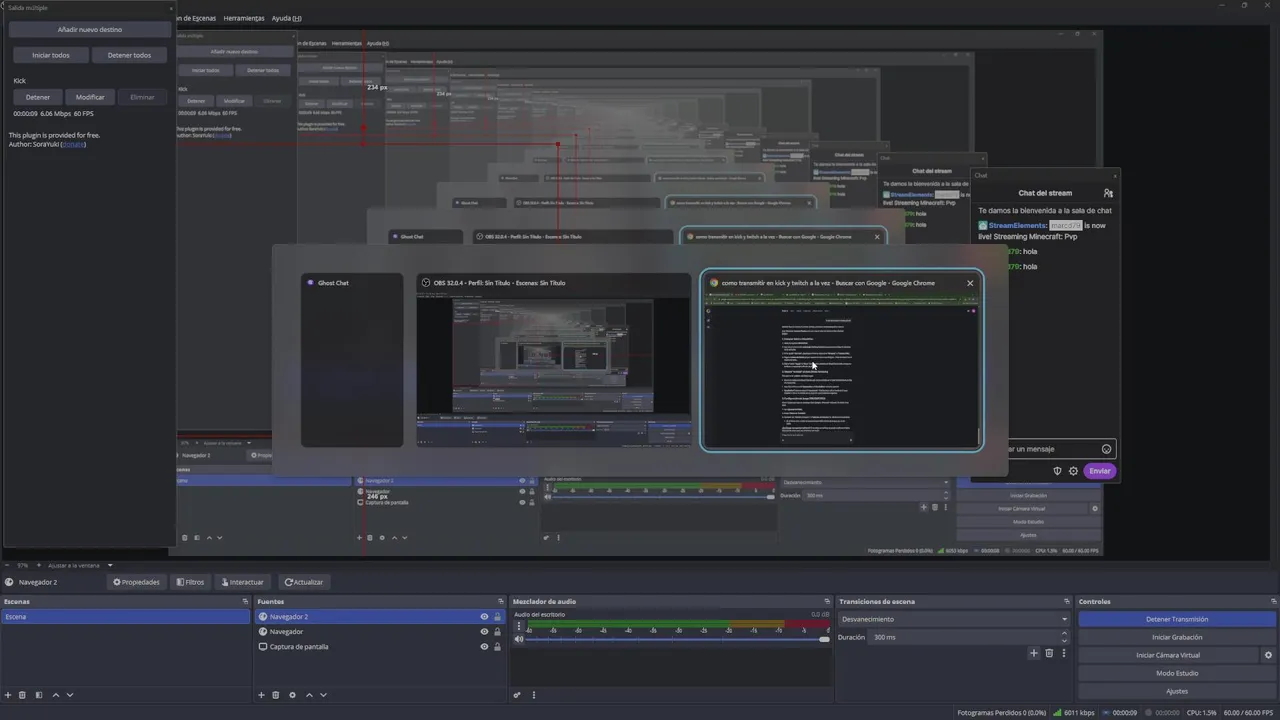Viewport: 1280px width, 720px height.
Task: Hide the Navegador 2 source
Action: pyautogui.click(x=484, y=617)
